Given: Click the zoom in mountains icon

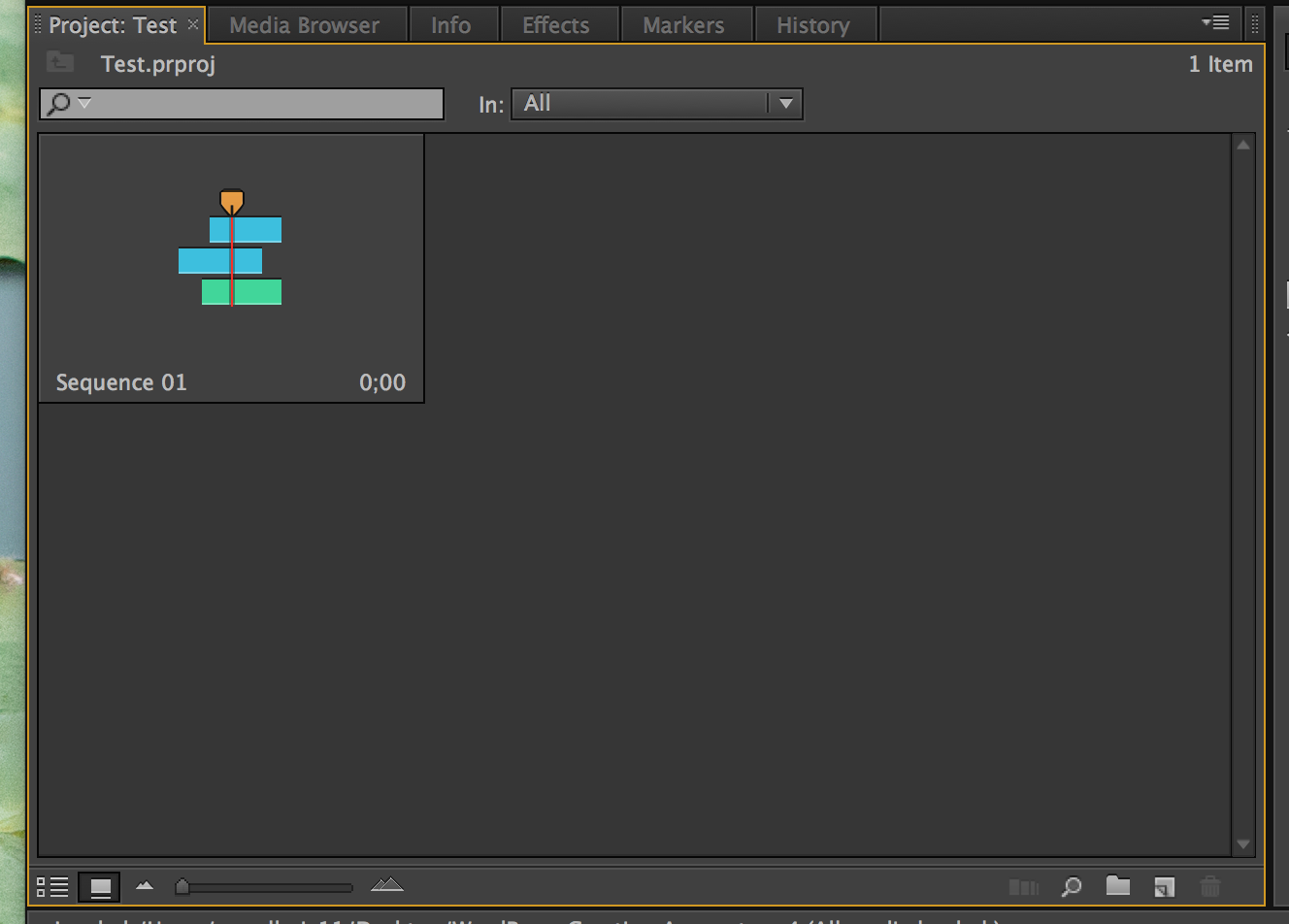Looking at the screenshot, I should 386,884.
